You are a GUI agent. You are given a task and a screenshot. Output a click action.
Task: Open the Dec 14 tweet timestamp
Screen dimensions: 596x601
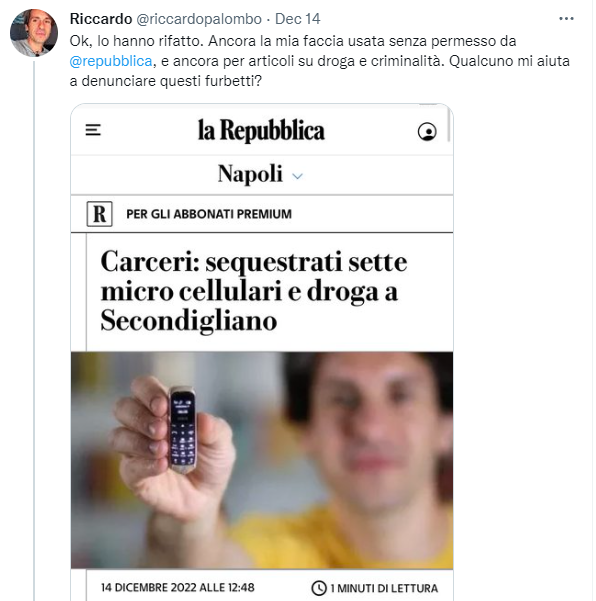pos(297,19)
